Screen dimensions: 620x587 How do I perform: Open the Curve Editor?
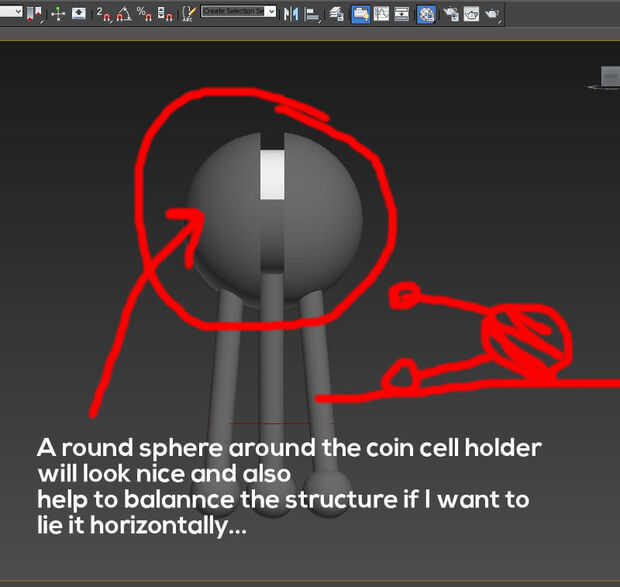(x=381, y=14)
